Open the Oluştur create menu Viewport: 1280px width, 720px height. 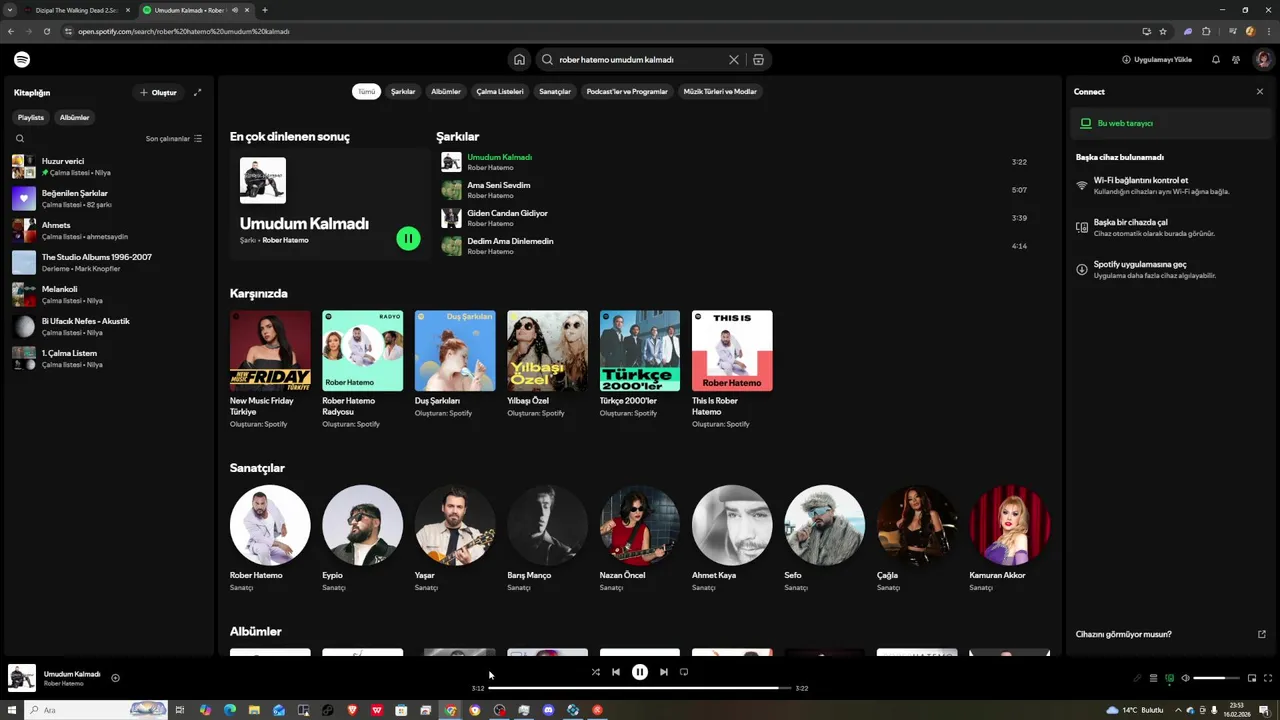(x=158, y=92)
